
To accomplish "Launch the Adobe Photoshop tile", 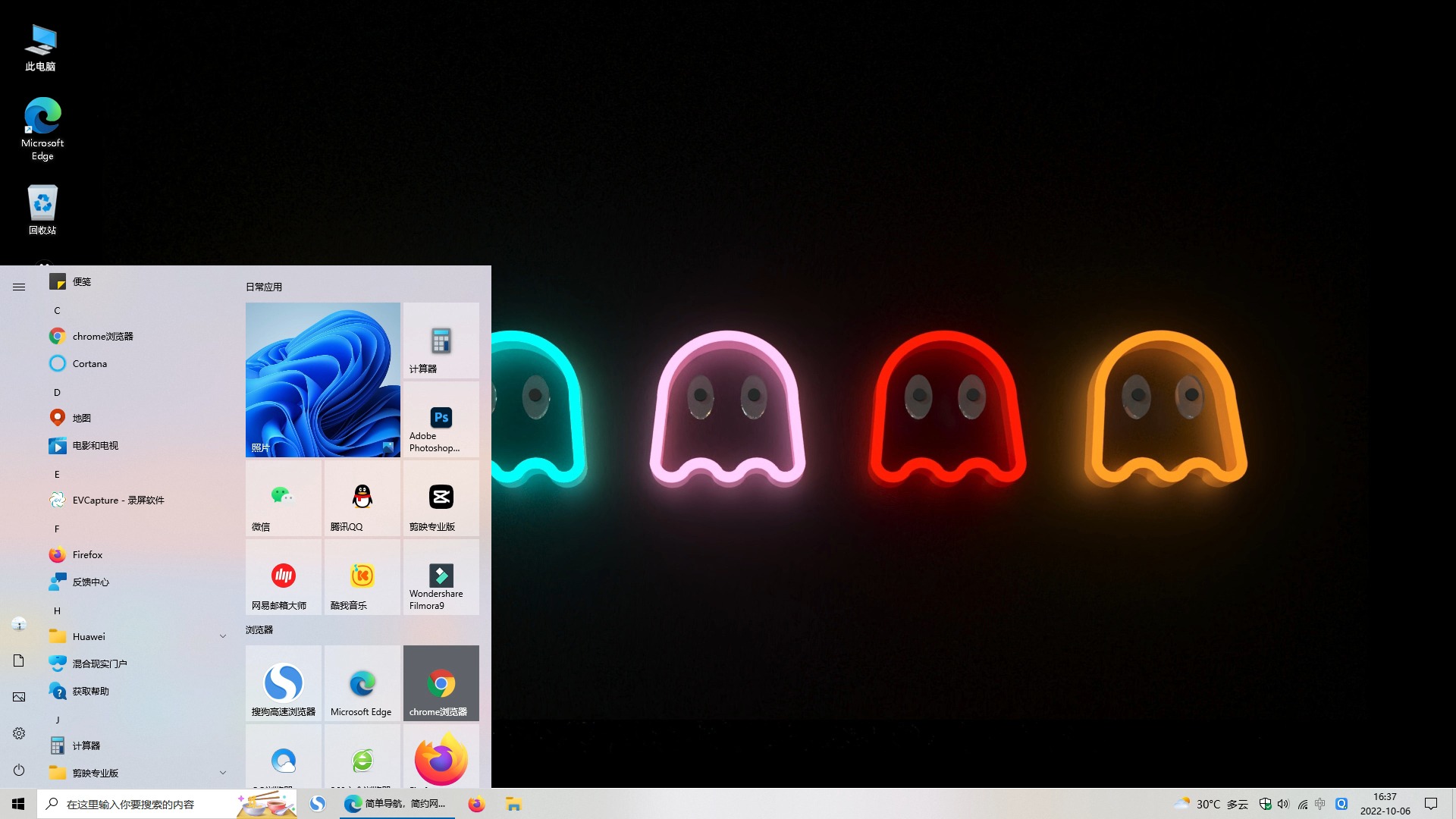I will 441,419.
